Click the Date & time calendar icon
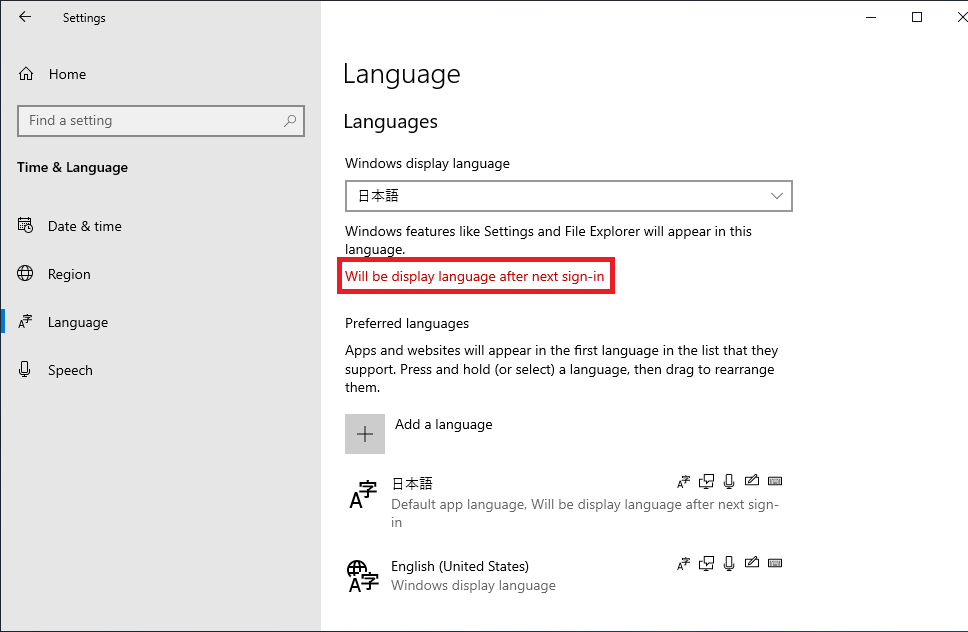 point(25,225)
